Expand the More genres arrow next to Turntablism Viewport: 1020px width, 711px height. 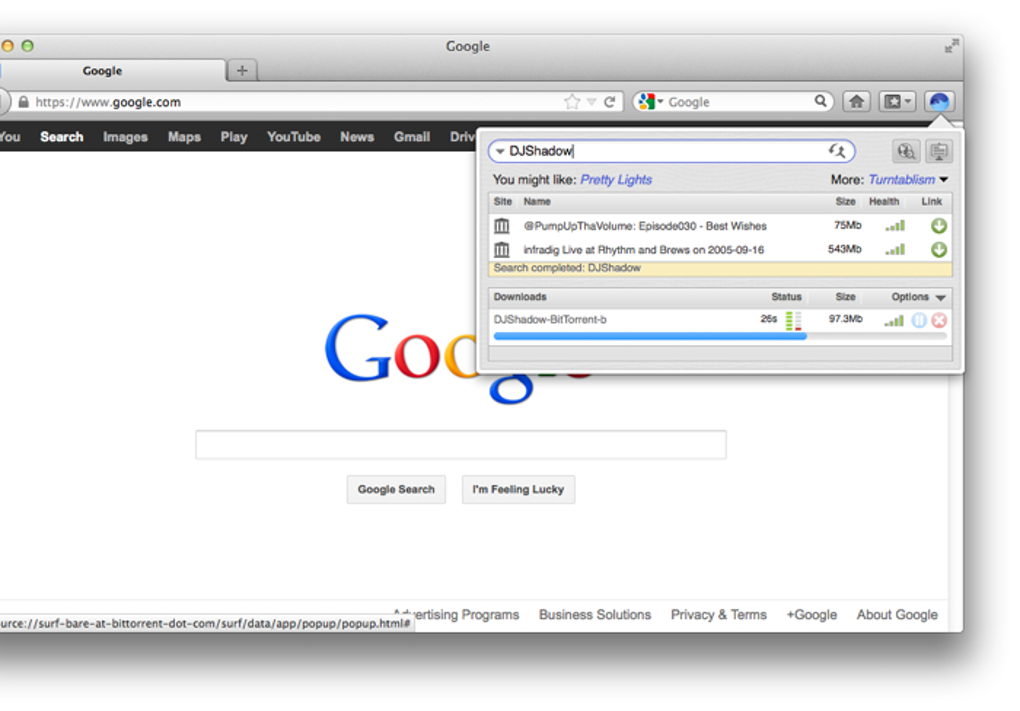[x=944, y=180]
